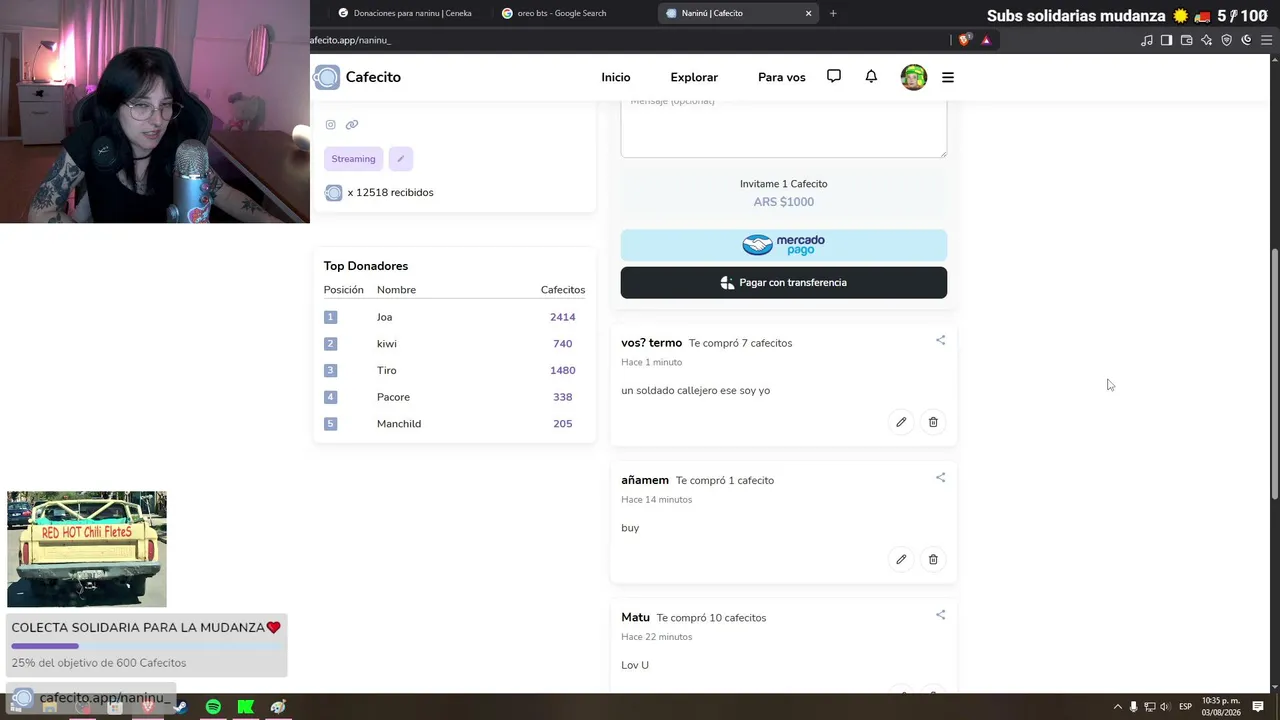
Task: Click the 12518 recibidos count
Action: (x=390, y=193)
